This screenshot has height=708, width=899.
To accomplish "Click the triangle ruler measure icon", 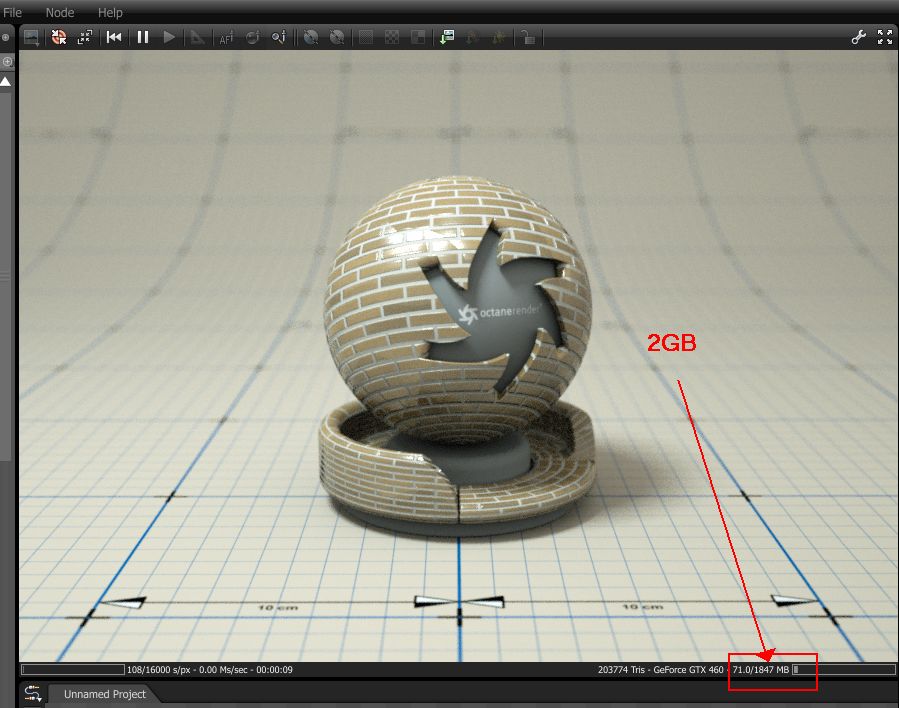I will click(x=197, y=38).
